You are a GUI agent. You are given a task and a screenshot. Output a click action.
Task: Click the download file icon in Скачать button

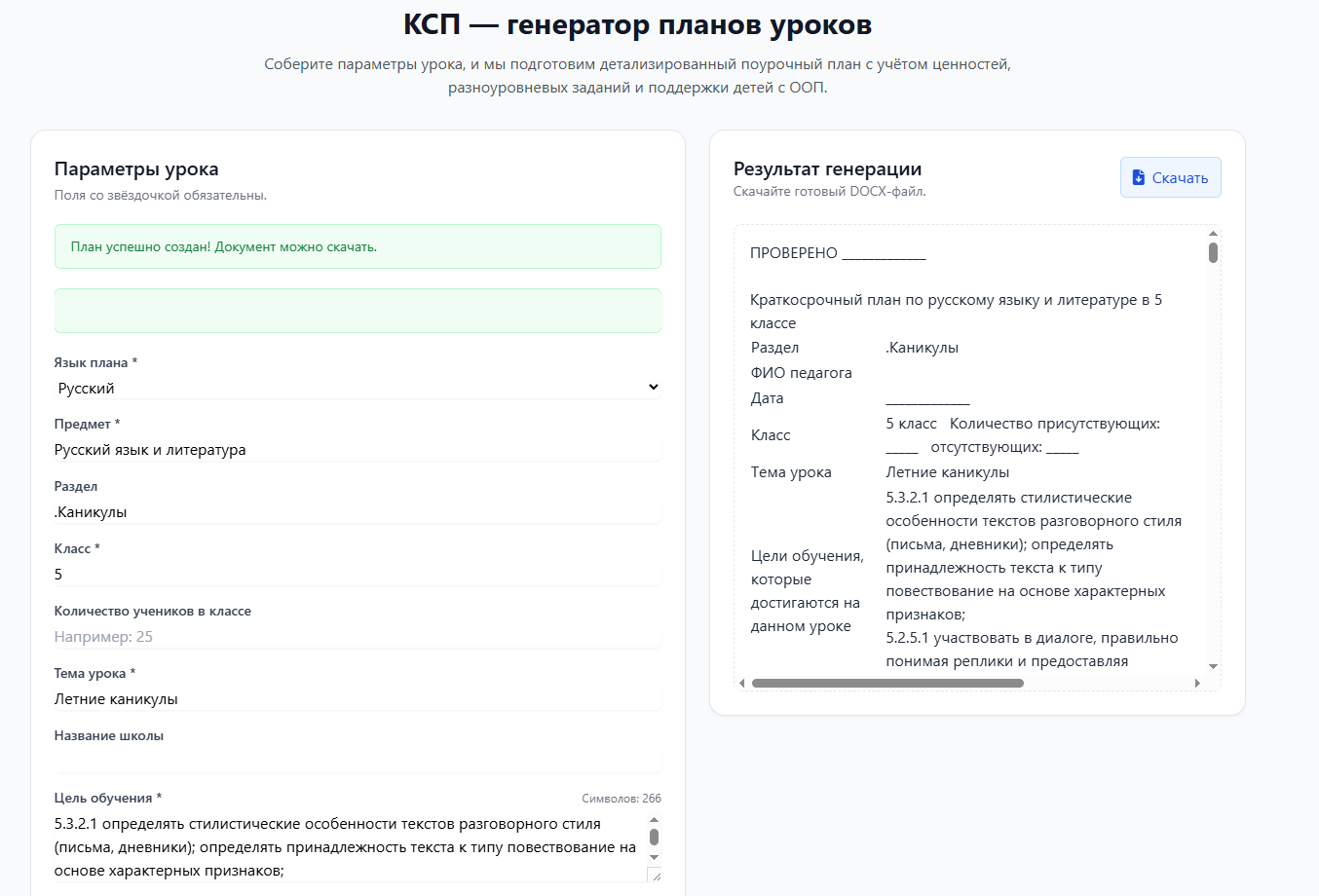1138,177
